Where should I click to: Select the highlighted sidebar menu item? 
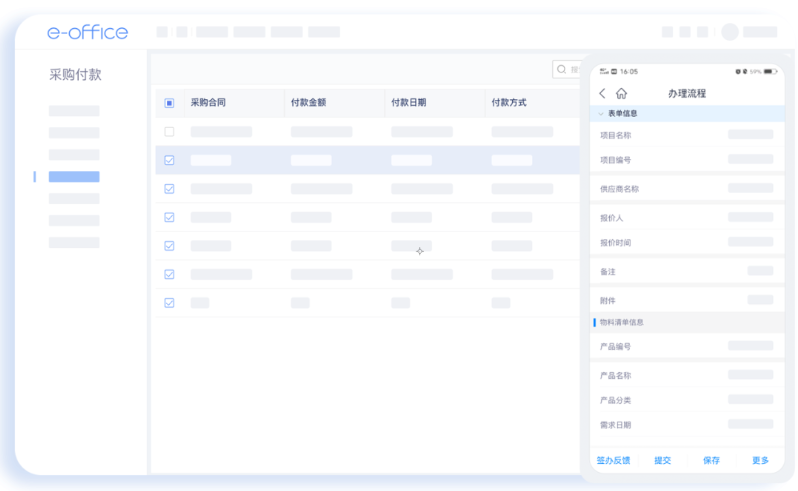[x=74, y=177]
